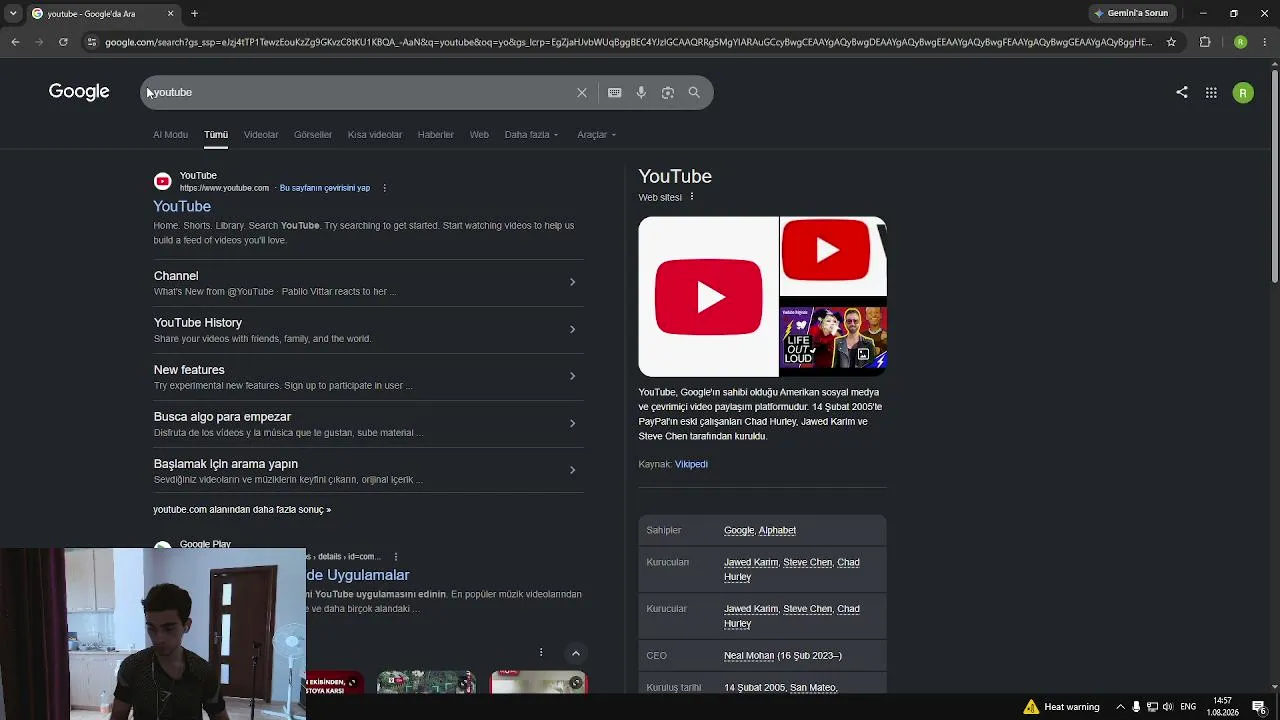
Task: Collapse the section using the up chevron
Action: coord(575,653)
